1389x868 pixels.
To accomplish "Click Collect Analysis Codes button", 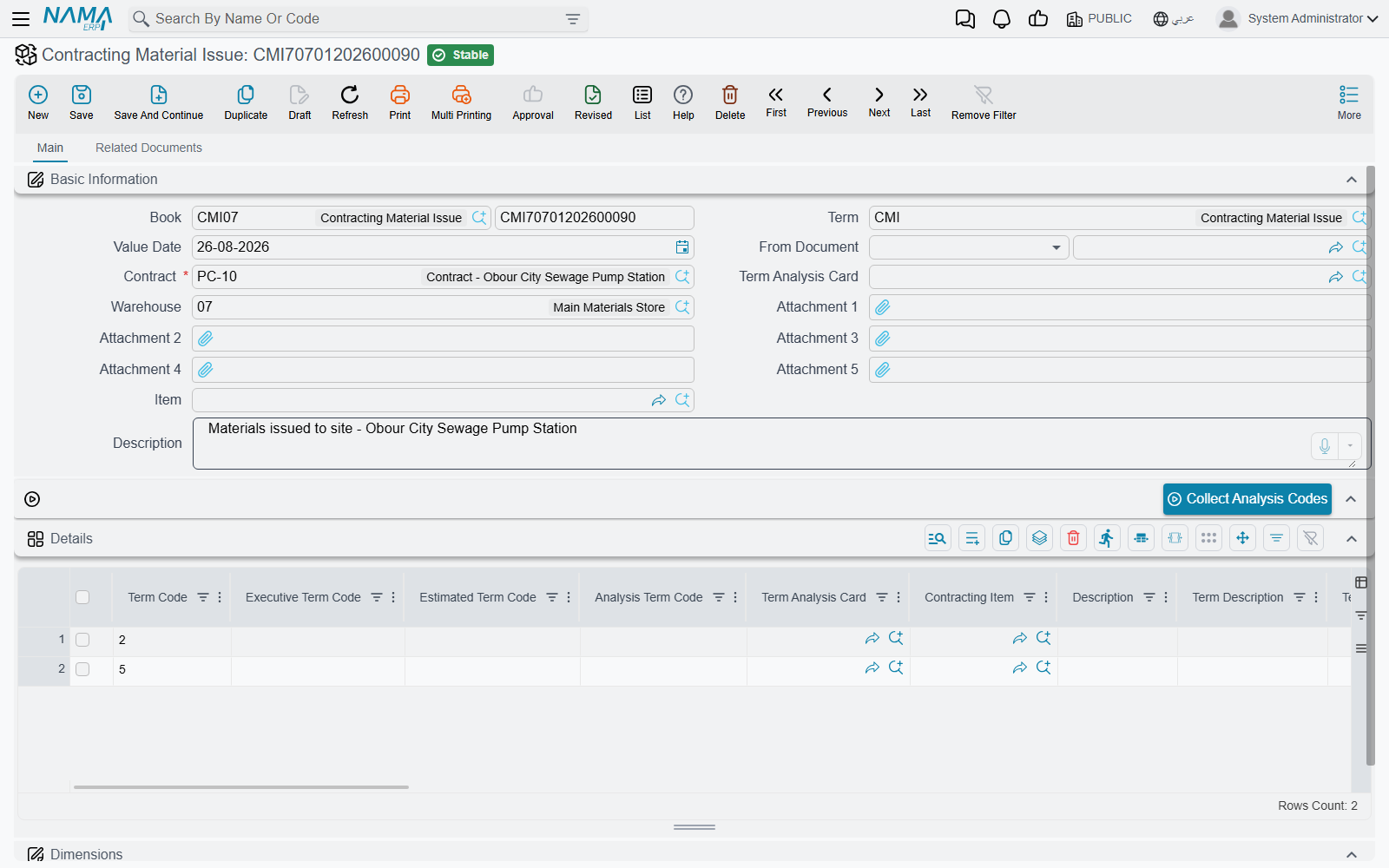I will [1247, 499].
